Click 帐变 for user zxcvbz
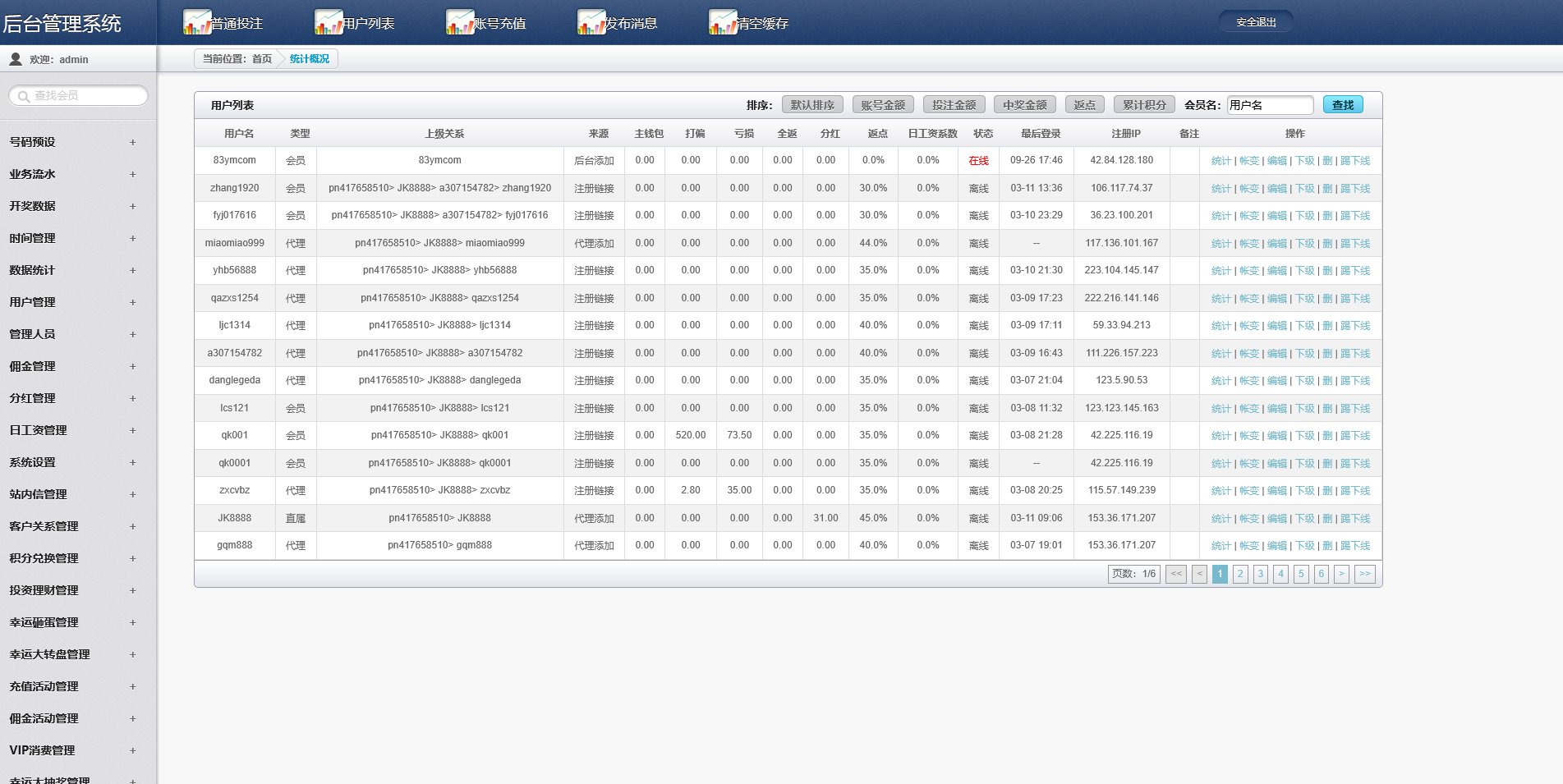 point(1249,491)
